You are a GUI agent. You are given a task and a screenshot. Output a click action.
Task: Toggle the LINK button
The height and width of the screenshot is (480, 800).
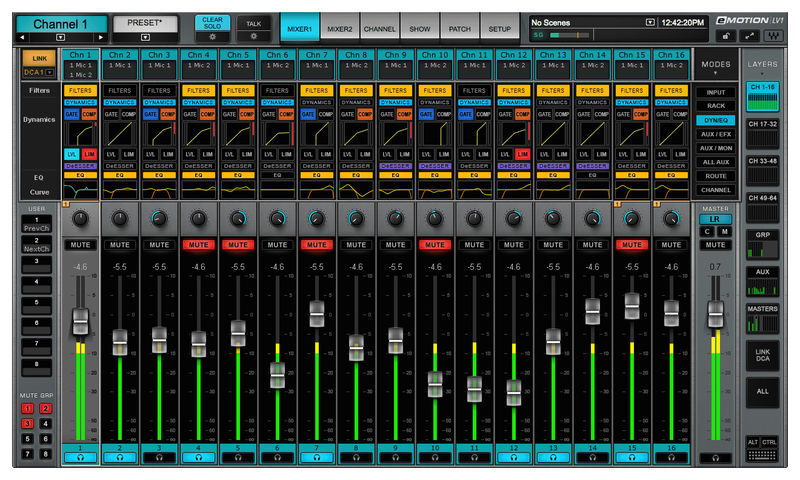point(39,58)
